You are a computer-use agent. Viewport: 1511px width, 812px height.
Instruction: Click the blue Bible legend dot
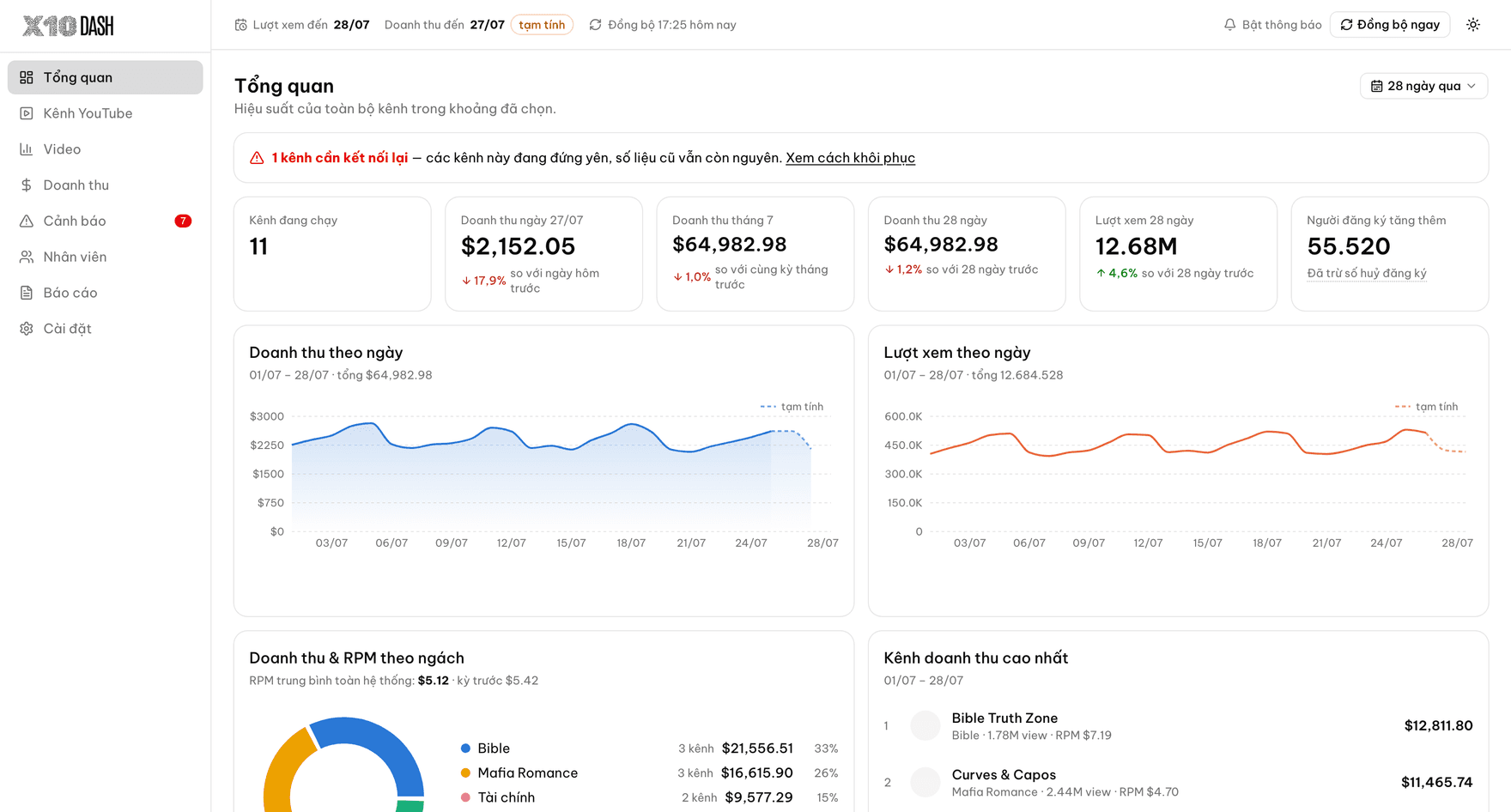[x=465, y=748]
